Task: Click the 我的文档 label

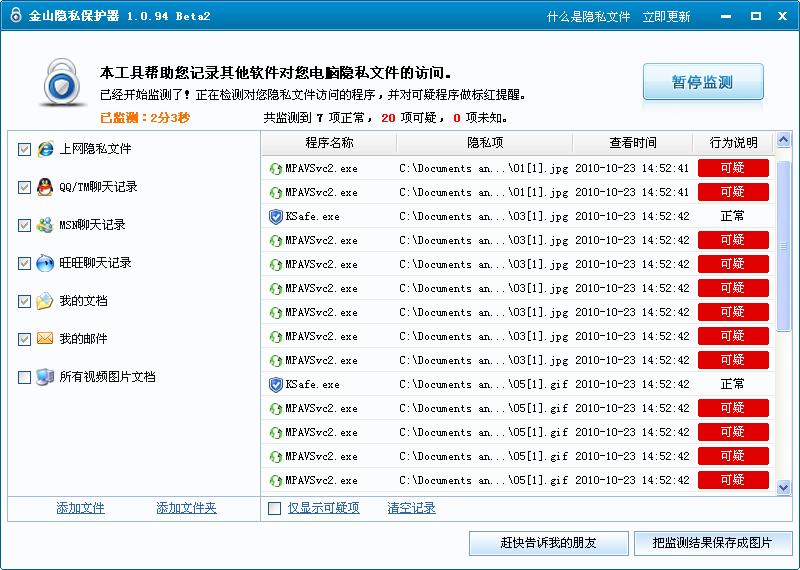Action: point(83,301)
